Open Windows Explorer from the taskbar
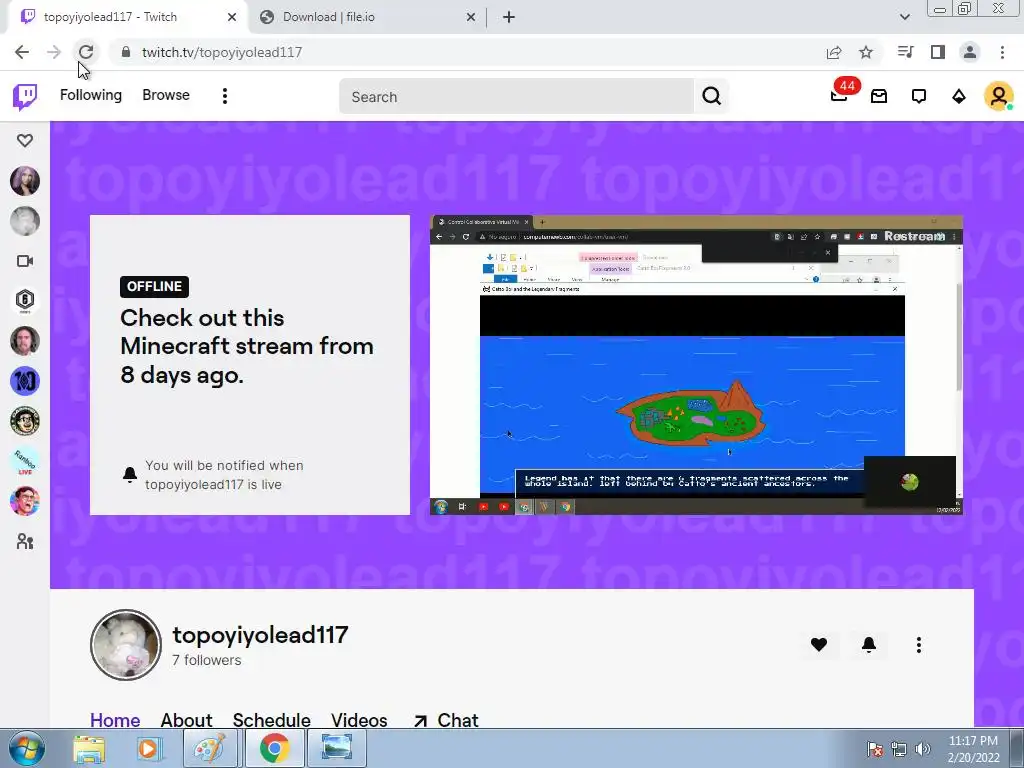 pyautogui.click(x=89, y=748)
